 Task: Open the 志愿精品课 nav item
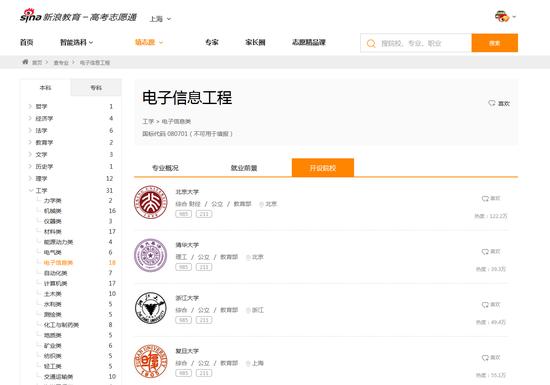click(x=309, y=42)
